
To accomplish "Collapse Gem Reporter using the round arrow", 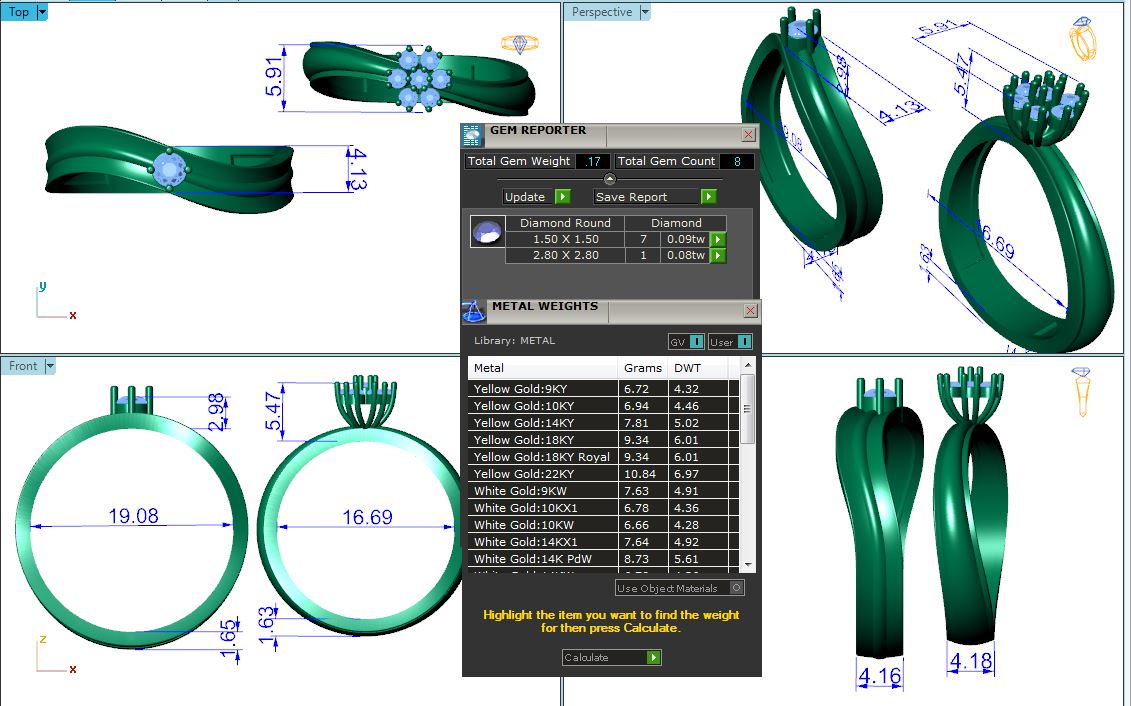I will point(610,179).
